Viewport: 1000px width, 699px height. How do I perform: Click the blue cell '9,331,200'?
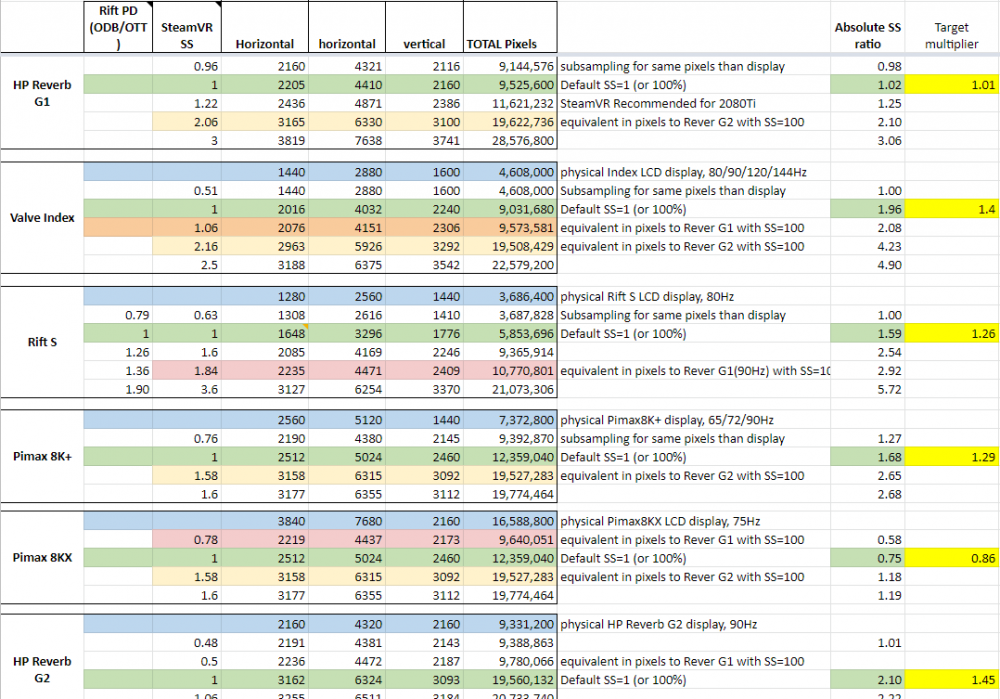510,624
